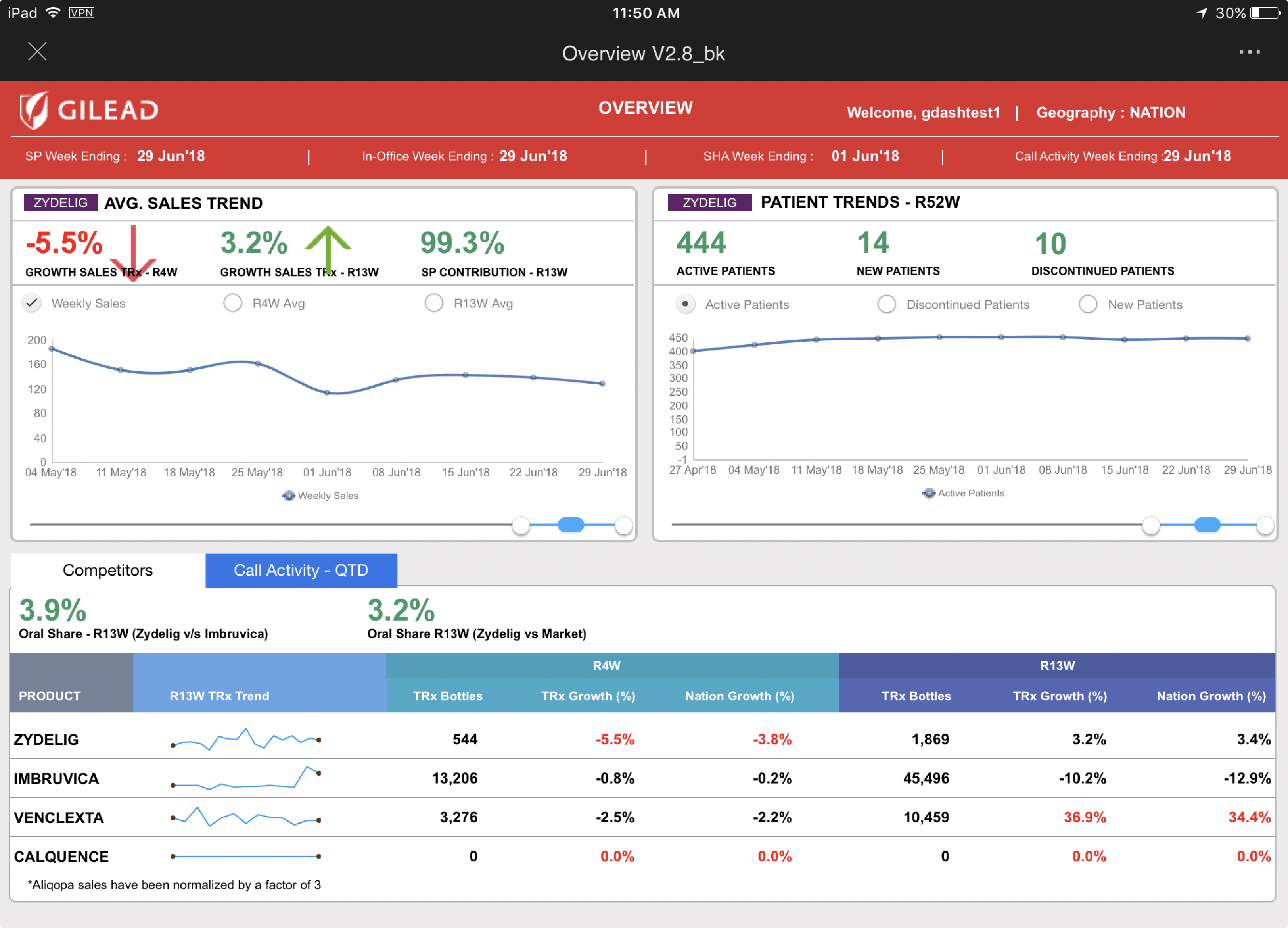This screenshot has width=1288, height=928.
Task: Select the R4W Avg radio button
Action: 233,303
